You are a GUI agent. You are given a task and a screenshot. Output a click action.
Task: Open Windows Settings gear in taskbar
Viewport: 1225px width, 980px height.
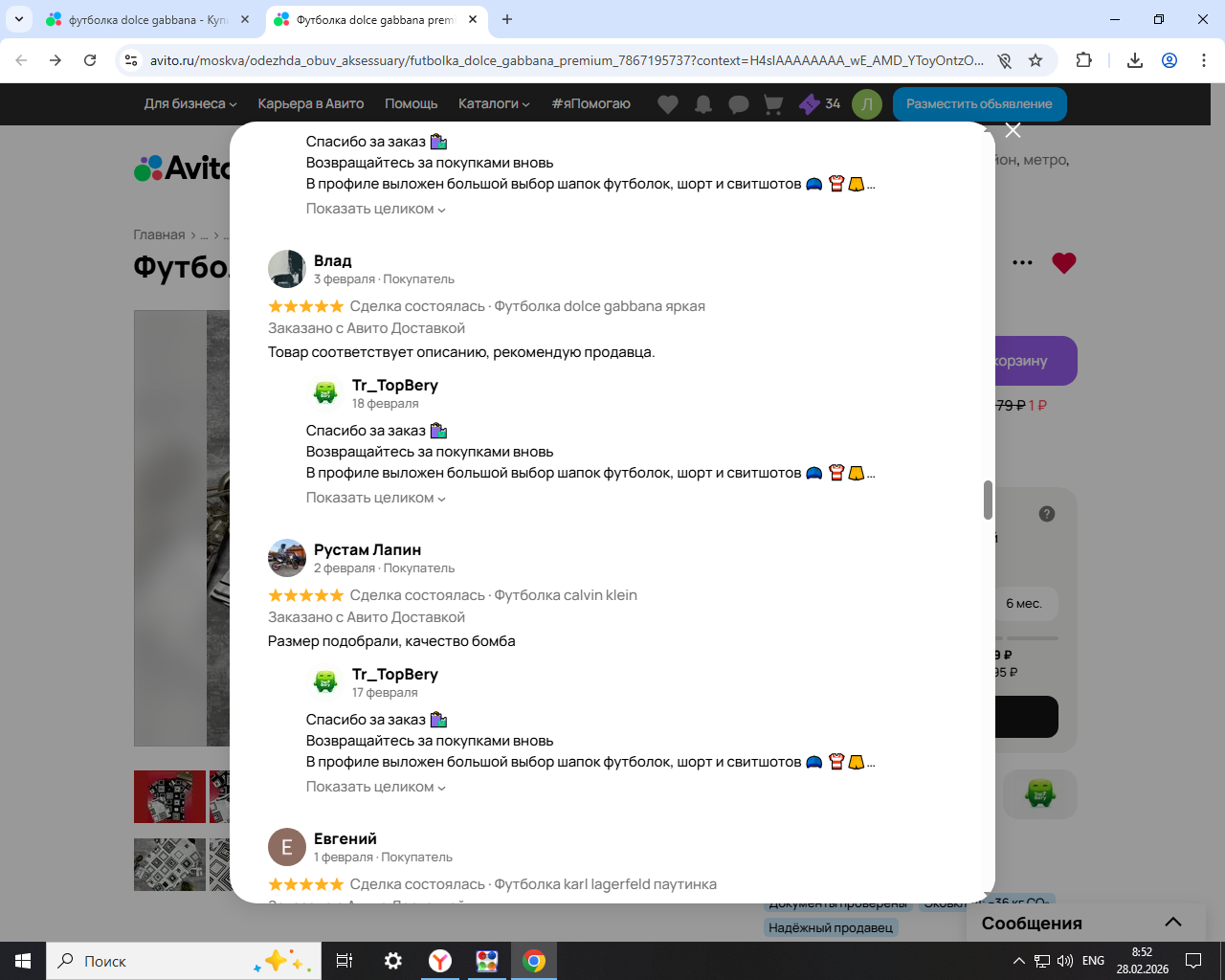(393, 961)
